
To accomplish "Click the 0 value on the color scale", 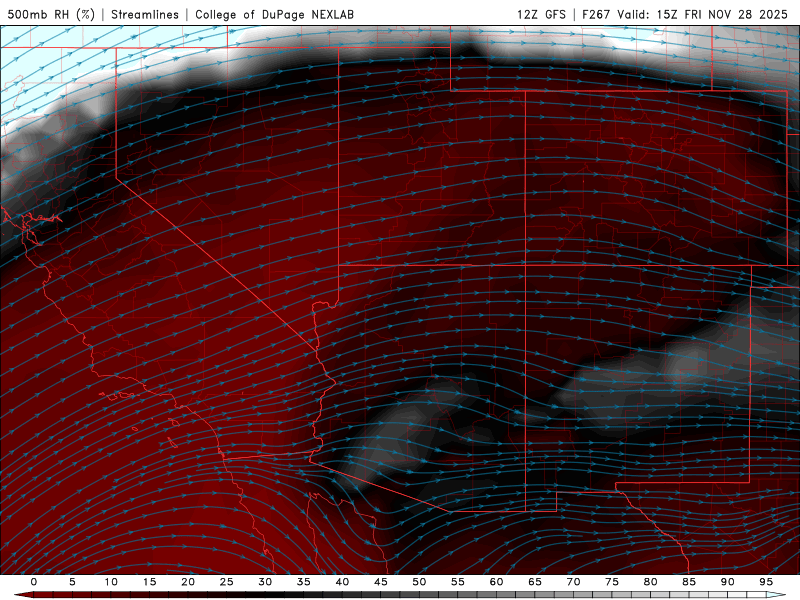I will click(x=34, y=582).
